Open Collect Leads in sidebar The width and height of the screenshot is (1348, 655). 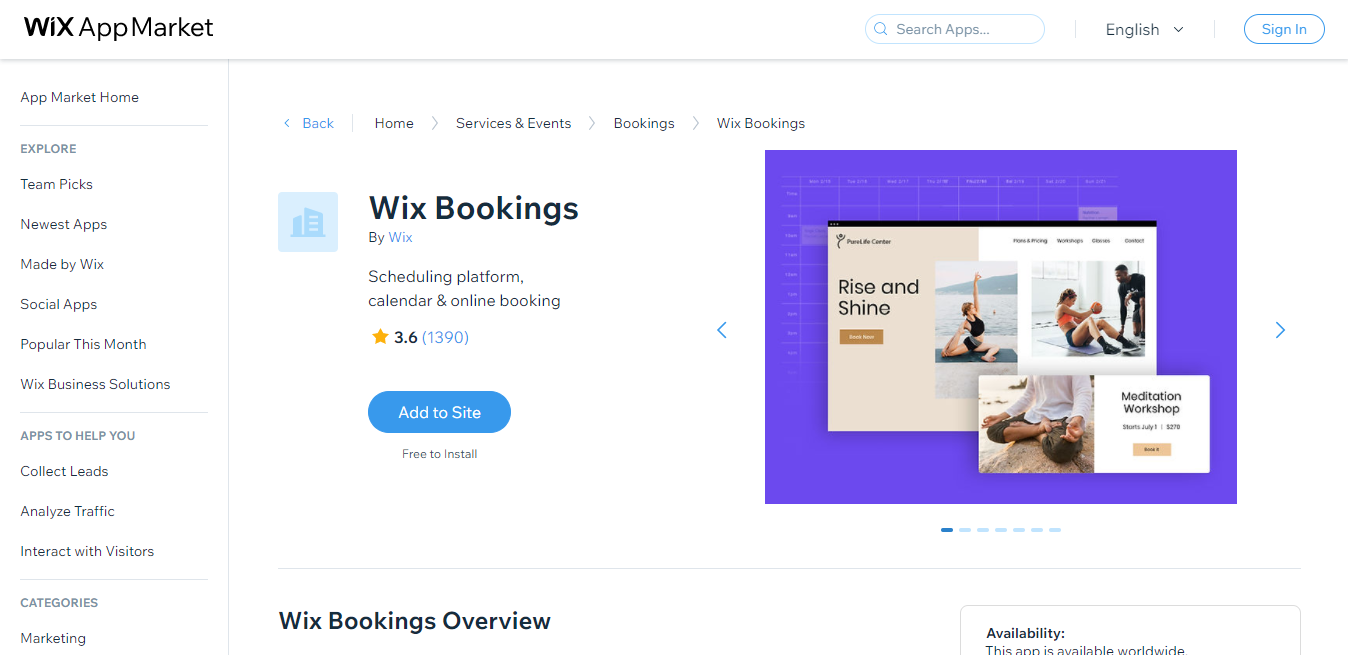[65, 471]
